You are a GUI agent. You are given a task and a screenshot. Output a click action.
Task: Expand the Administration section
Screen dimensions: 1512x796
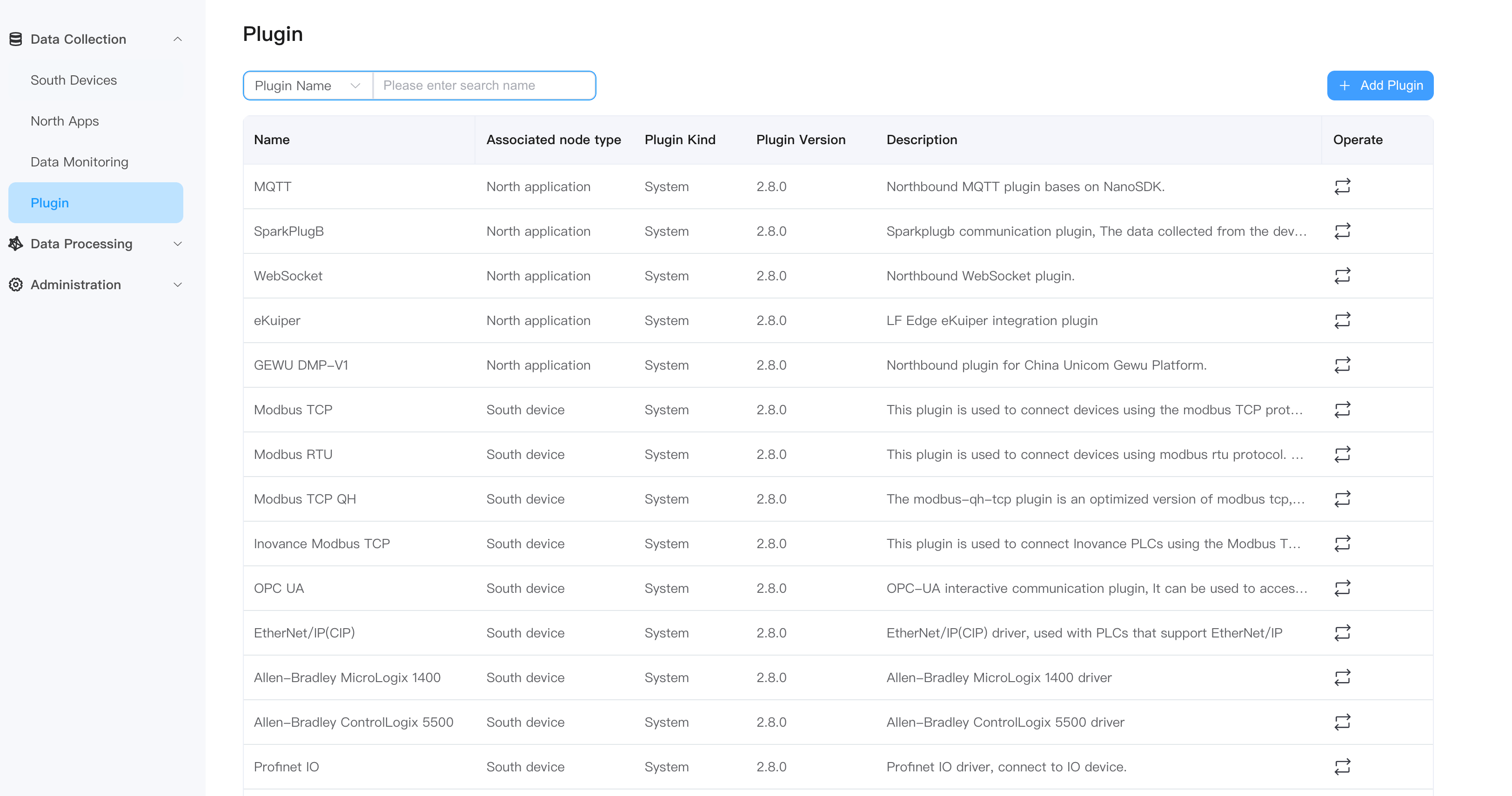click(x=178, y=285)
